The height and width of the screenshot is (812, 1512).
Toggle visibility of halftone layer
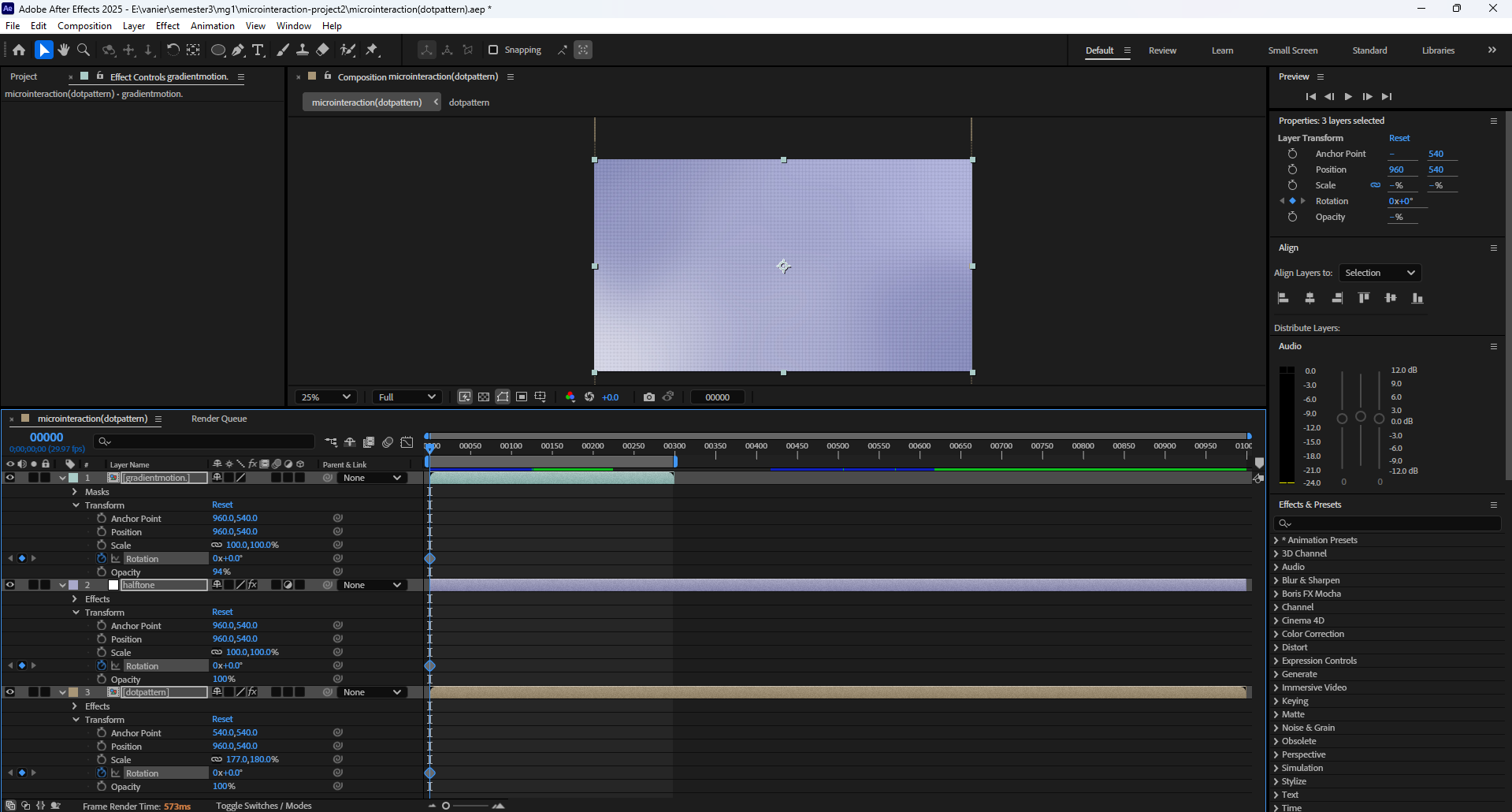click(x=10, y=585)
